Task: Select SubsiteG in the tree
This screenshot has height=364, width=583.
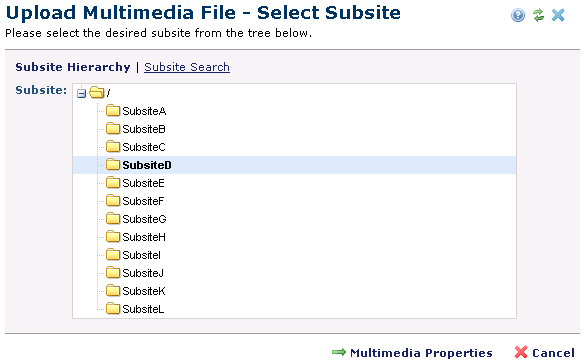Action: 144,219
